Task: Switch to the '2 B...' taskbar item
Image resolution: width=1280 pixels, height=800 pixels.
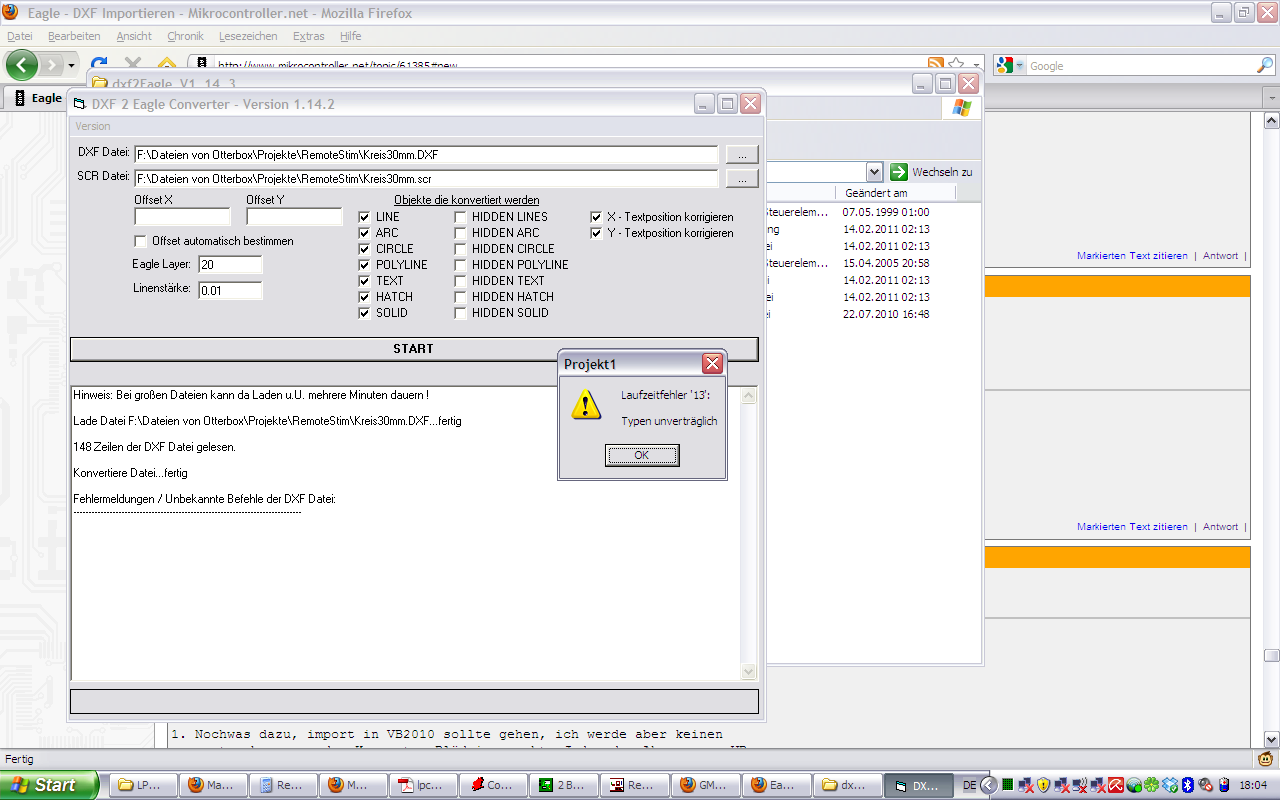Action: coord(565,785)
